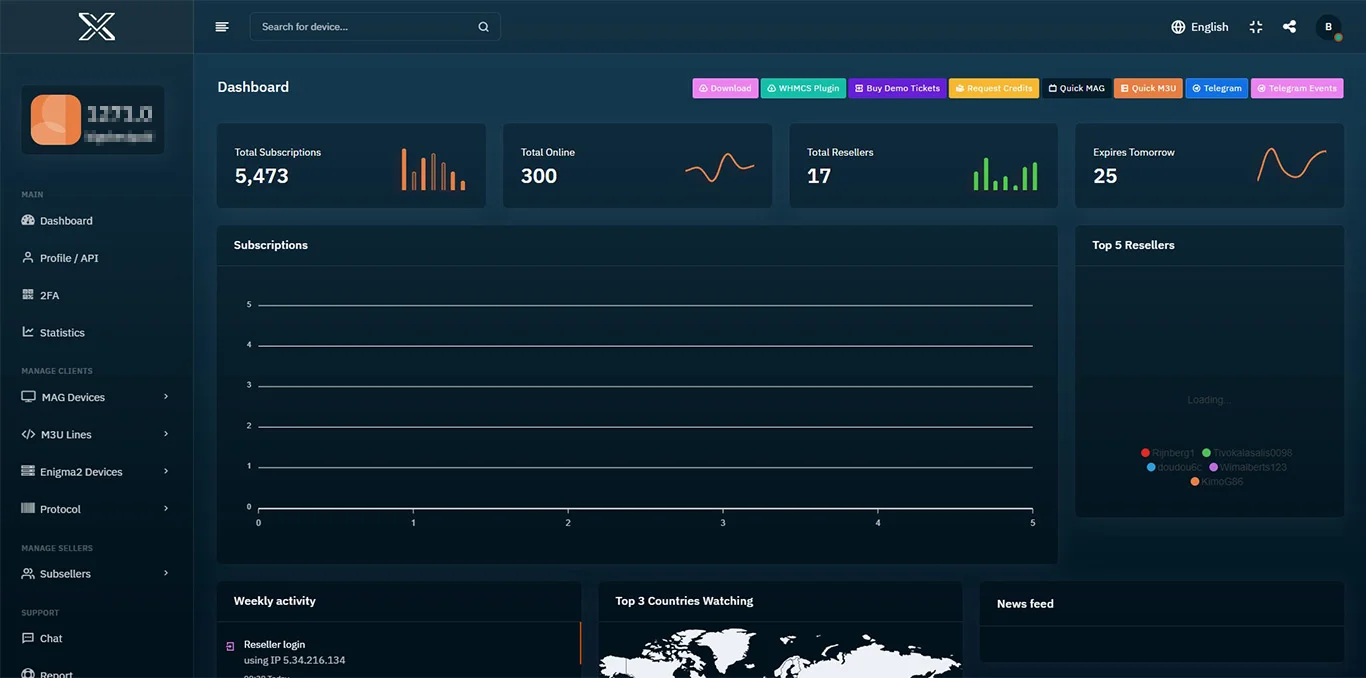This screenshot has height=678, width=1366.
Task: Click the purple Wimalberts123 legend swatch
Action: click(x=1214, y=467)
